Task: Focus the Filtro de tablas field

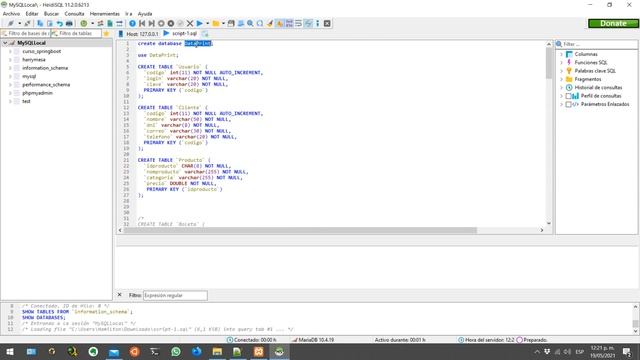Action: (x=76, y=33)
